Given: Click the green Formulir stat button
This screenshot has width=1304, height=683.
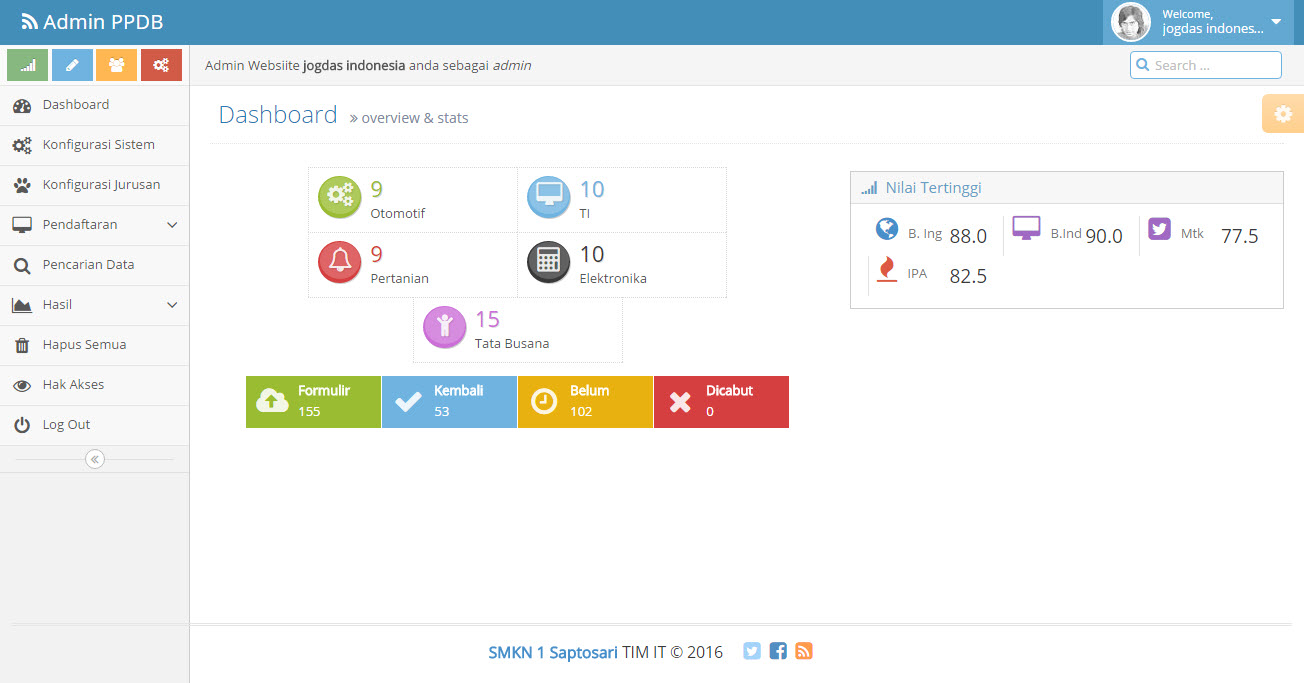Looking at the screenshot, I should click(313, 402).
